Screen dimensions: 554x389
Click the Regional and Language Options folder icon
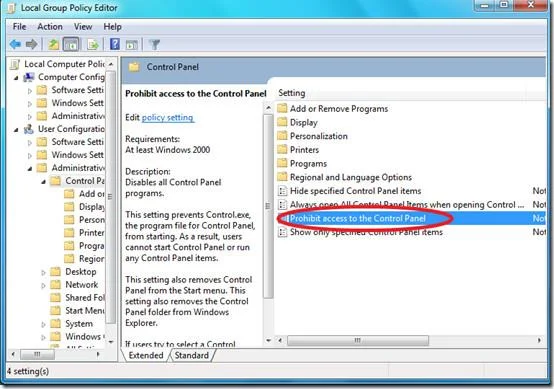(282, 177)
